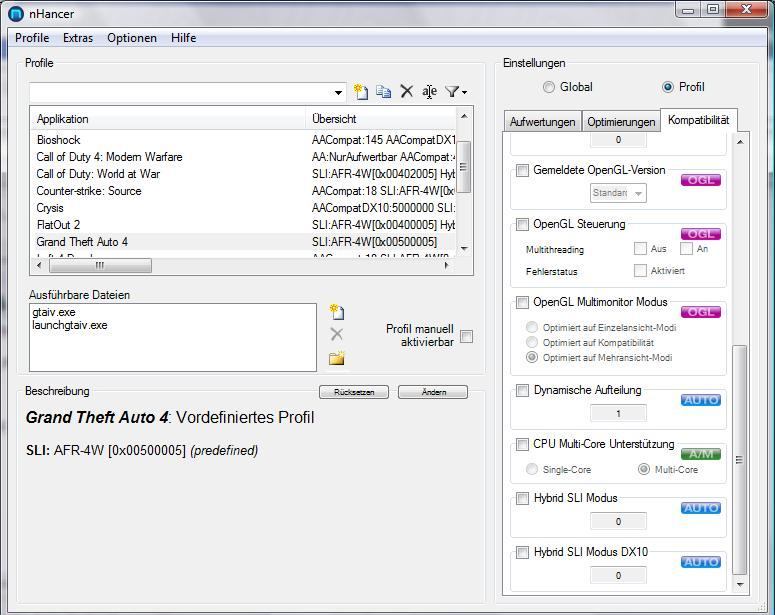The height and width of the screenshot is (615, 775).
Task: Choose Multi-Core radio button
Action: click(x=644, y=469)
